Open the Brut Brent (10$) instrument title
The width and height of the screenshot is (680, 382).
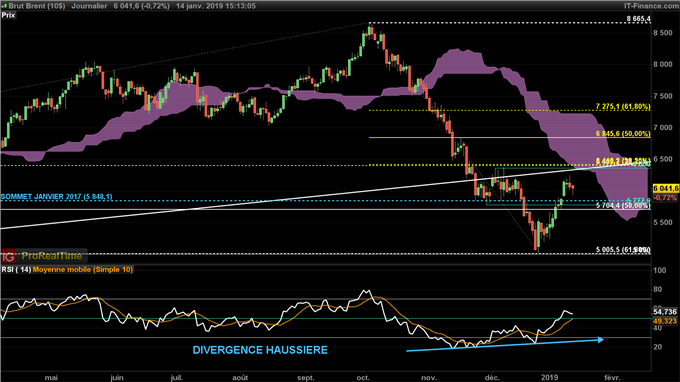tap(37, 6)
